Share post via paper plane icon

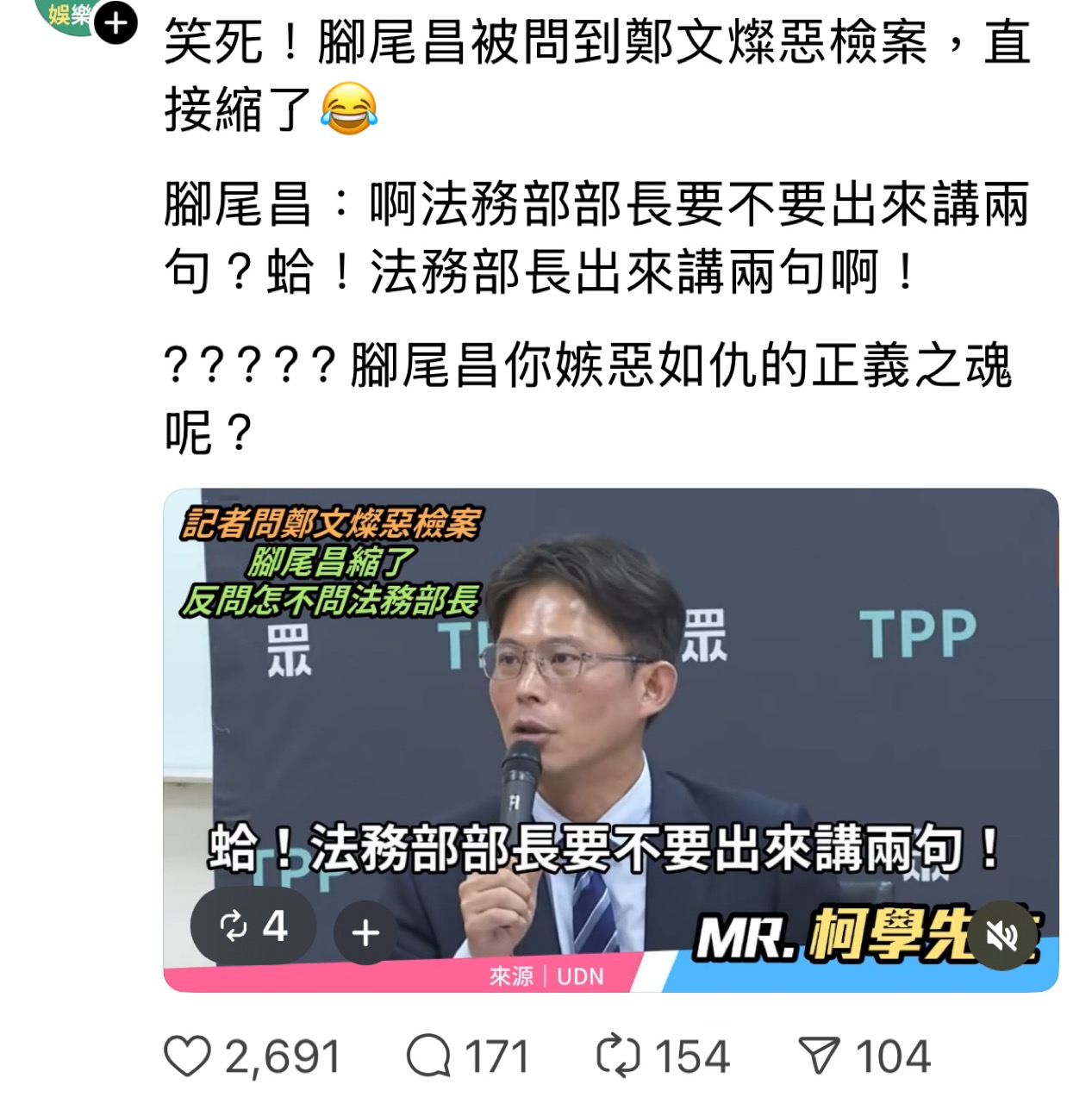(x=819, y=1057)
